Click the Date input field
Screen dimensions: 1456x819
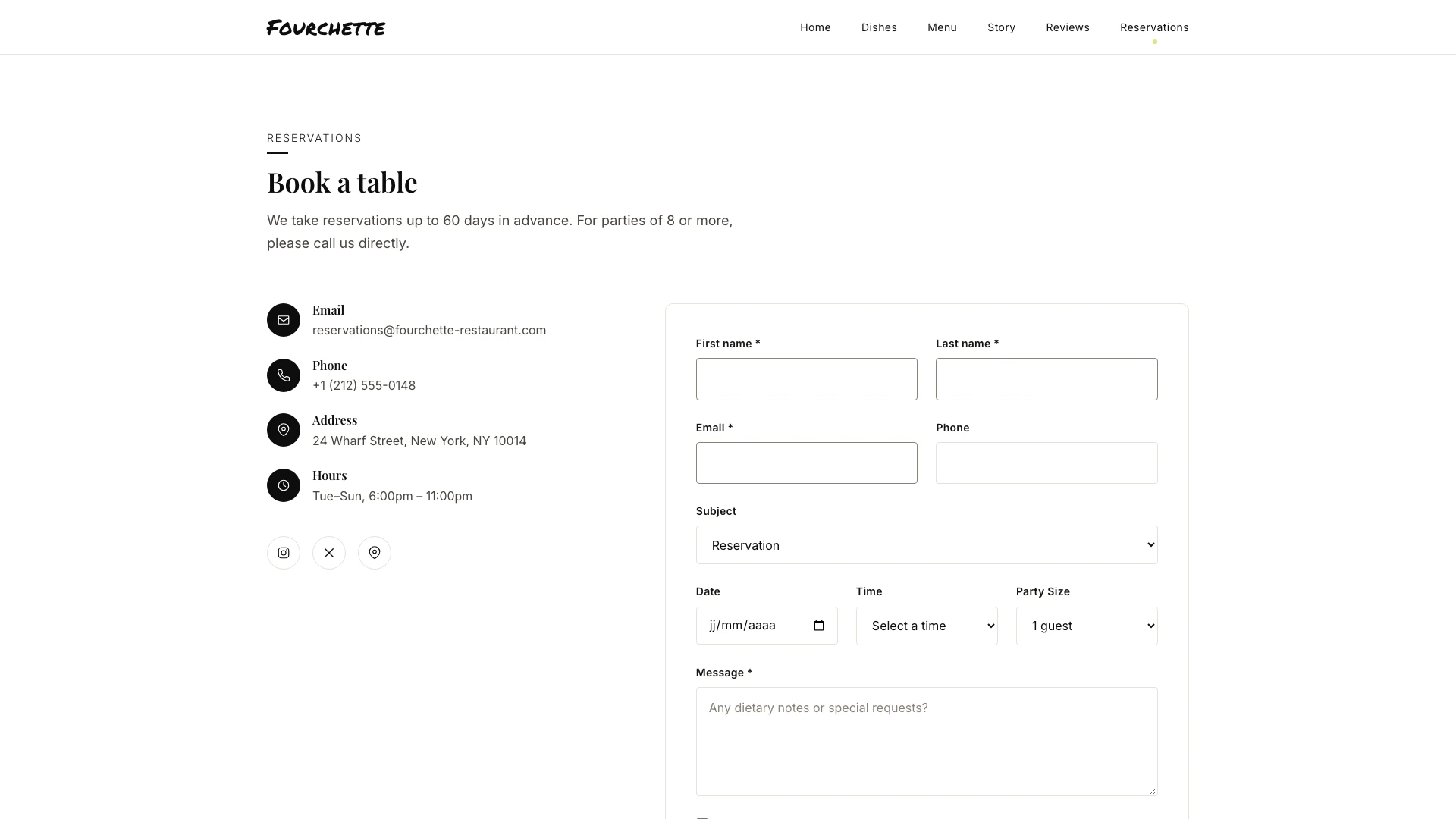pos(767,626)
